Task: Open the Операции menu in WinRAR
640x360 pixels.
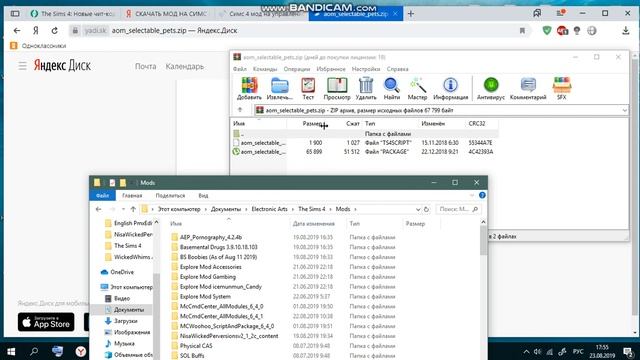Action: pos(297,69)
